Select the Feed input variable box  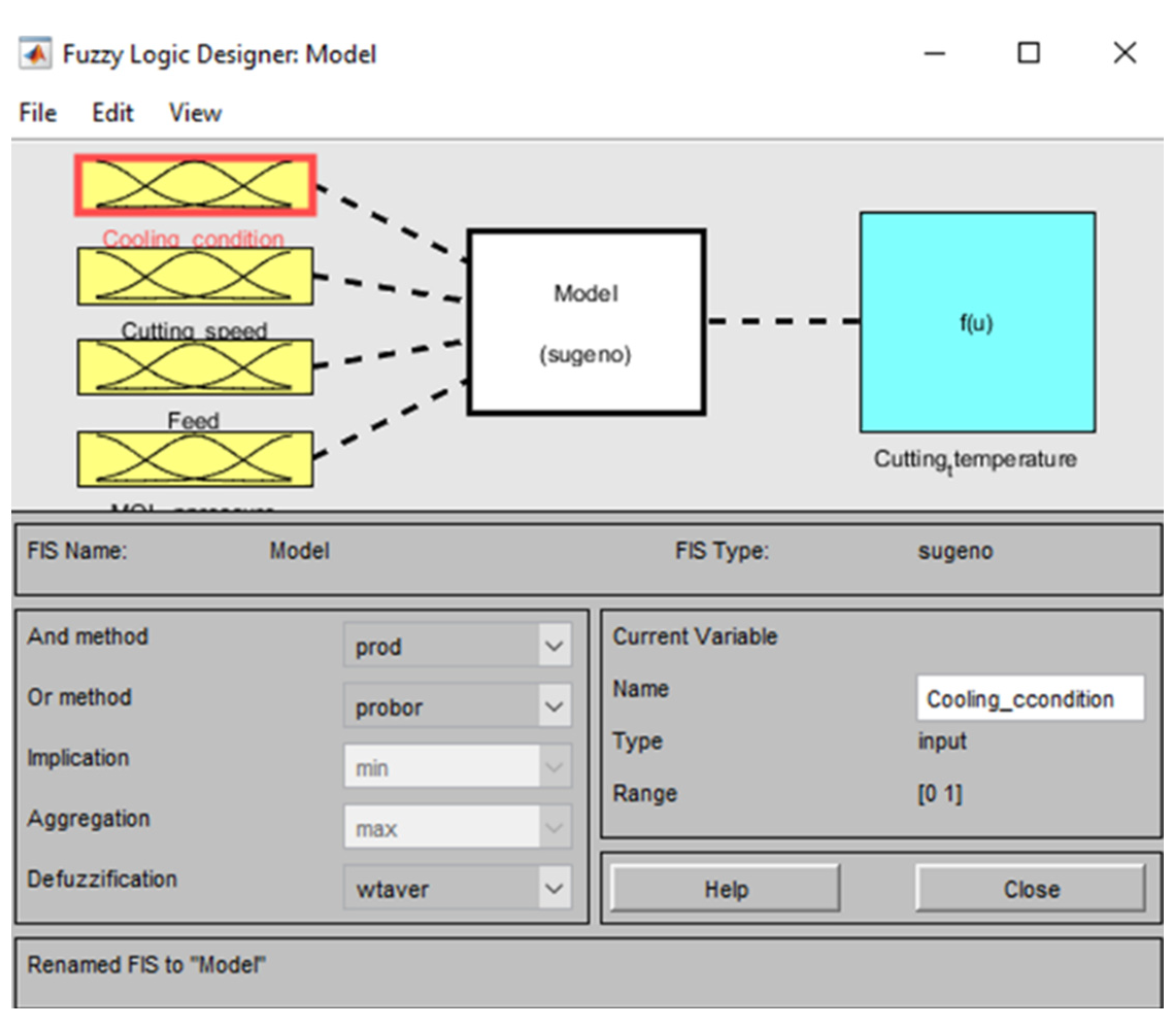pyautogui.click(x=195, y=367)
